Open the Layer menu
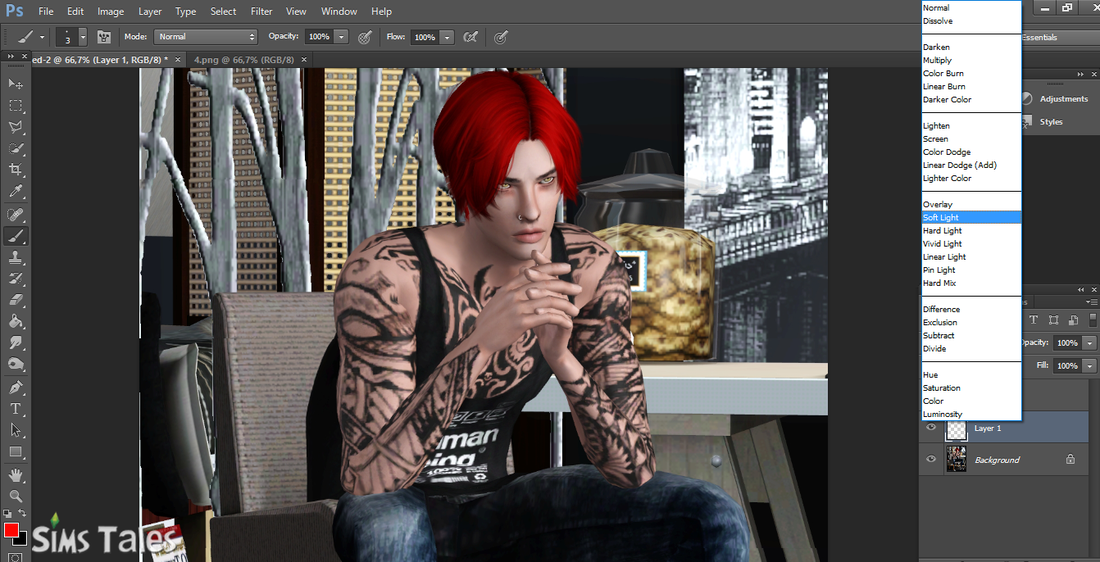The height and width of the screenshot is (562, 1100). 150,11
